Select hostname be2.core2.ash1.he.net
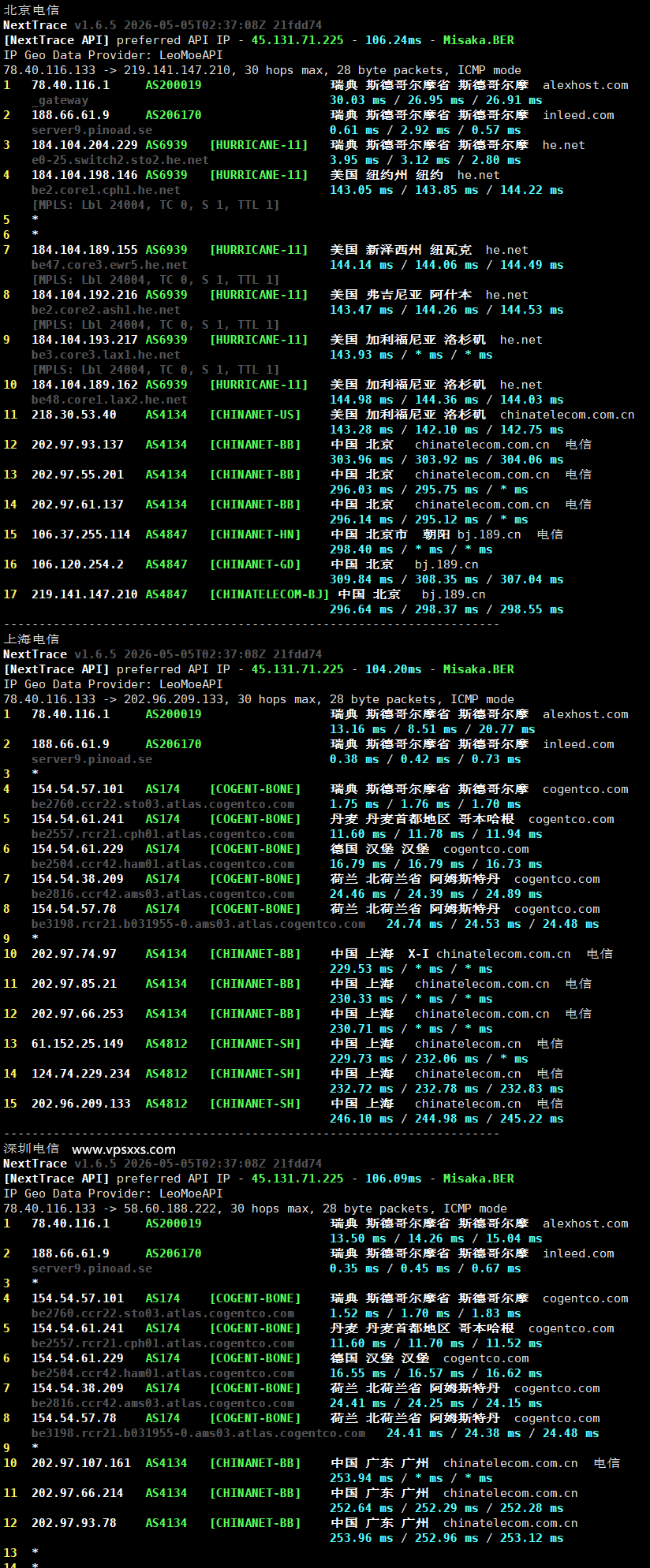The width and height of the screenshot is (650, 1568). pyautogui.click(x=106, y=310)
